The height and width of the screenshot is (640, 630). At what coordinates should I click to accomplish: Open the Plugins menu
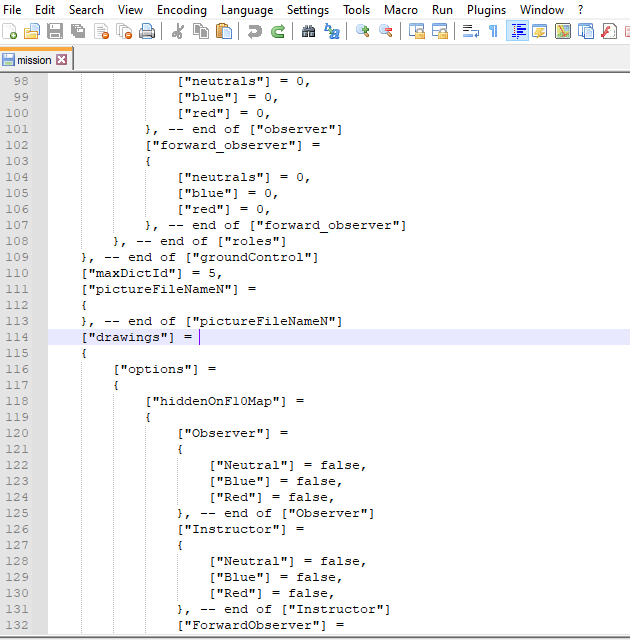tap(486, 9)
